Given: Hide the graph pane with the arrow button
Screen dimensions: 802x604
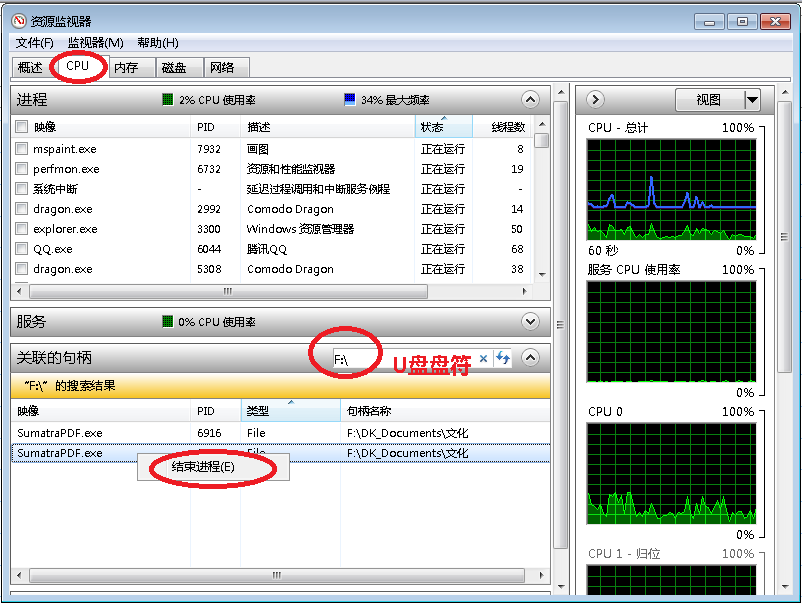Looking at the screenshot, I should (595, 99).
